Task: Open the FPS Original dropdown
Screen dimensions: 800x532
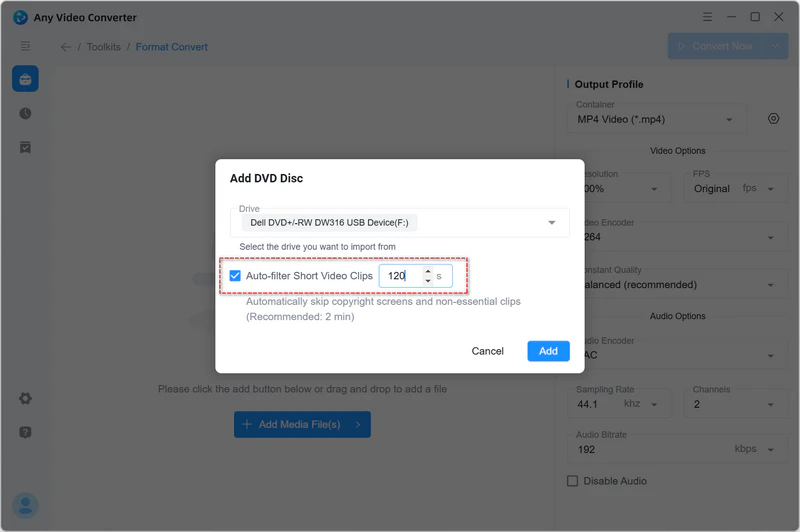Action: (x=736, y=188)
